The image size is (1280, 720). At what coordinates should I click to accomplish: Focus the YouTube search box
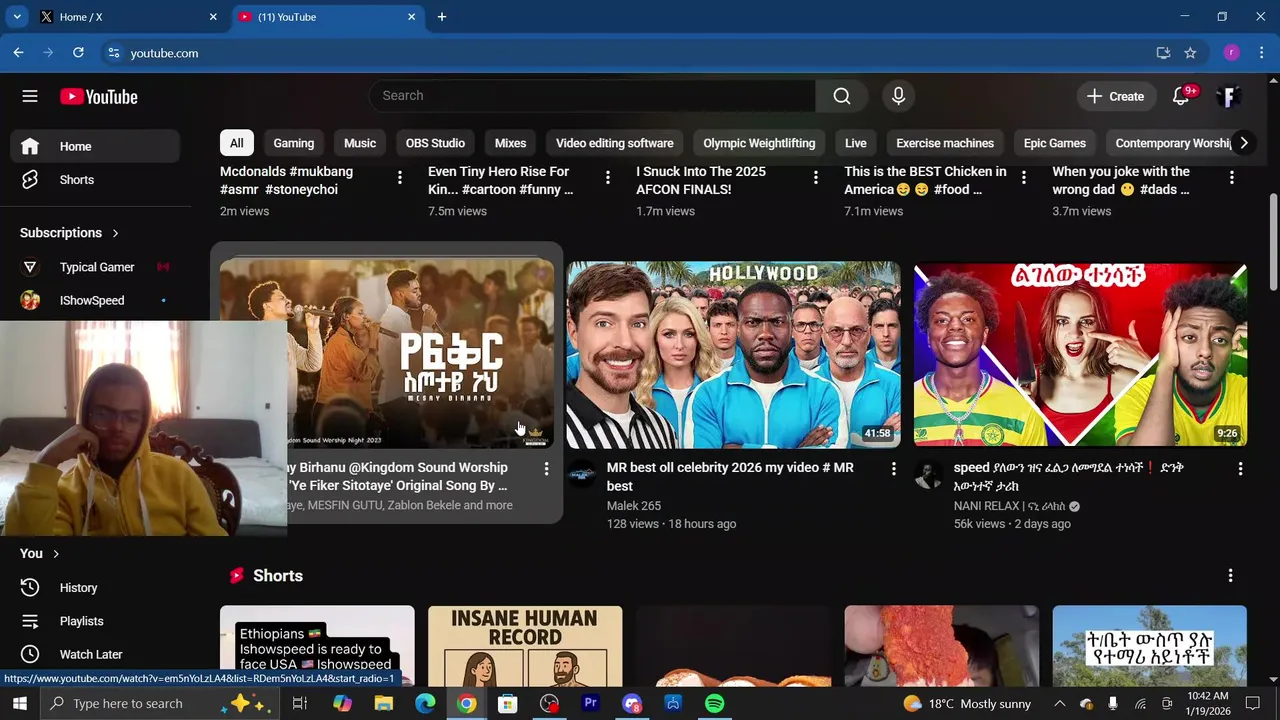pos(592,96)
